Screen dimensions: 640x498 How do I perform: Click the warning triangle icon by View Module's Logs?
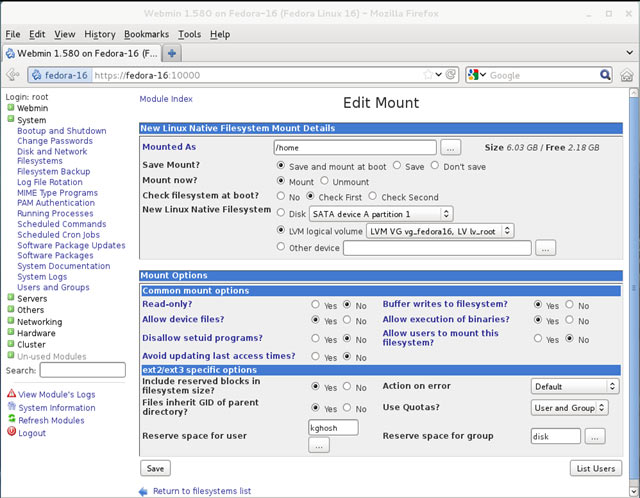[11, 394]
